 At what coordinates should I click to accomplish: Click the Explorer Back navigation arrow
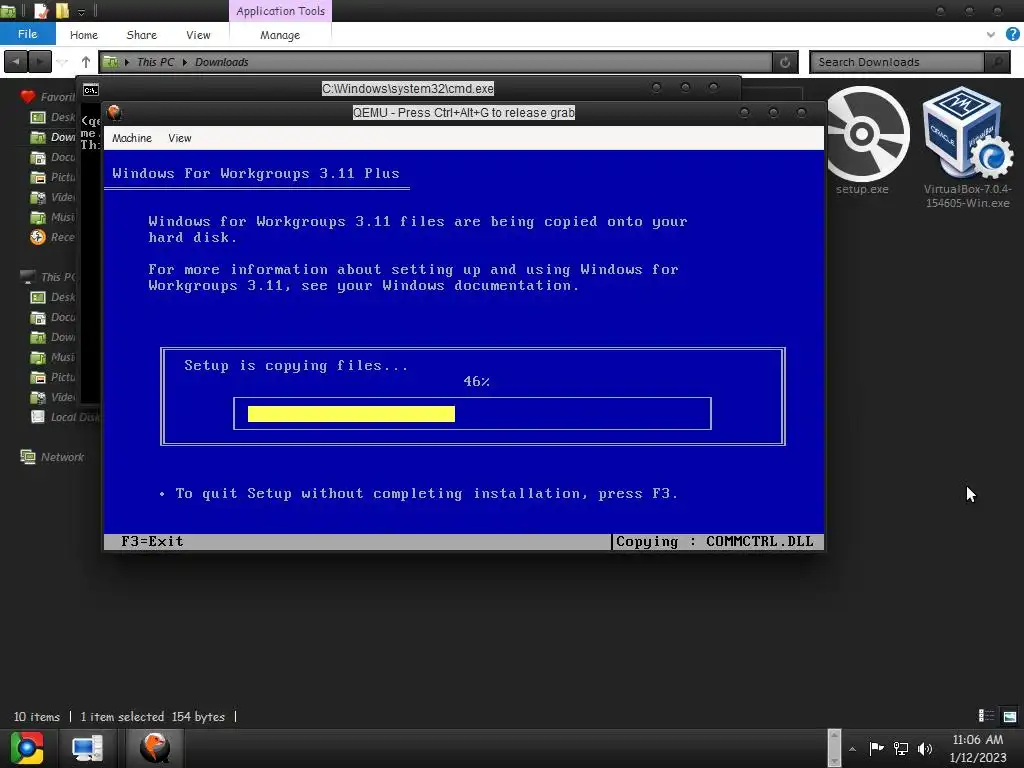coord(16,62)
